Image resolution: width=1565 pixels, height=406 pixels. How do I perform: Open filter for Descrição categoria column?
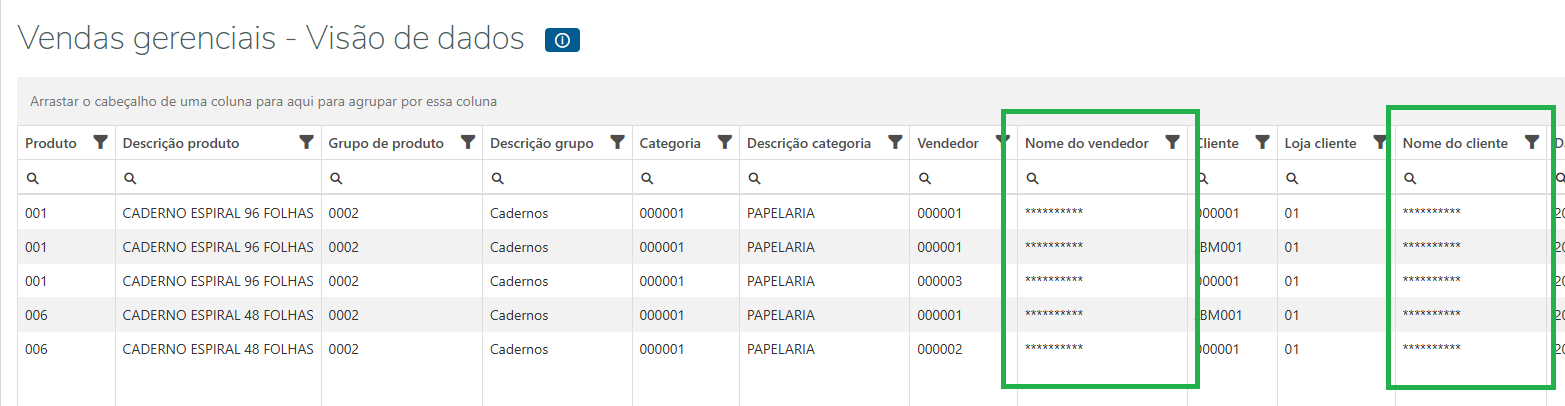click(x=895, y=143)
